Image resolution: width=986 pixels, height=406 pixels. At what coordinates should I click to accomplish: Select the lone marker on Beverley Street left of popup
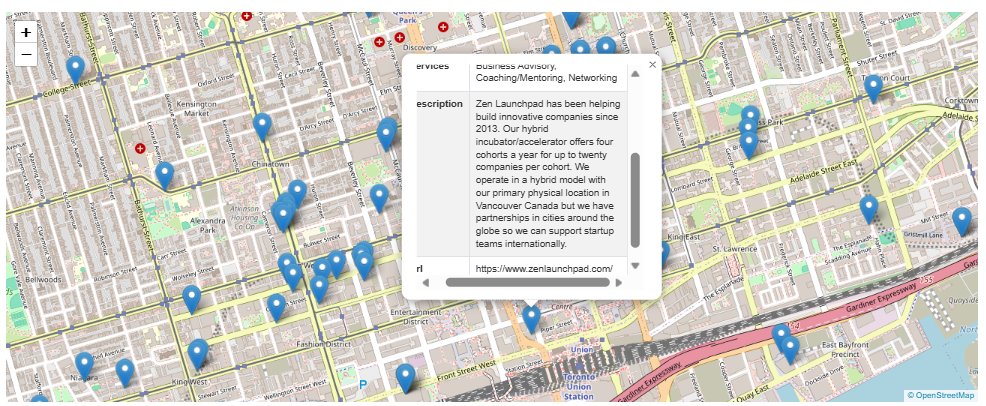point(379,197)
